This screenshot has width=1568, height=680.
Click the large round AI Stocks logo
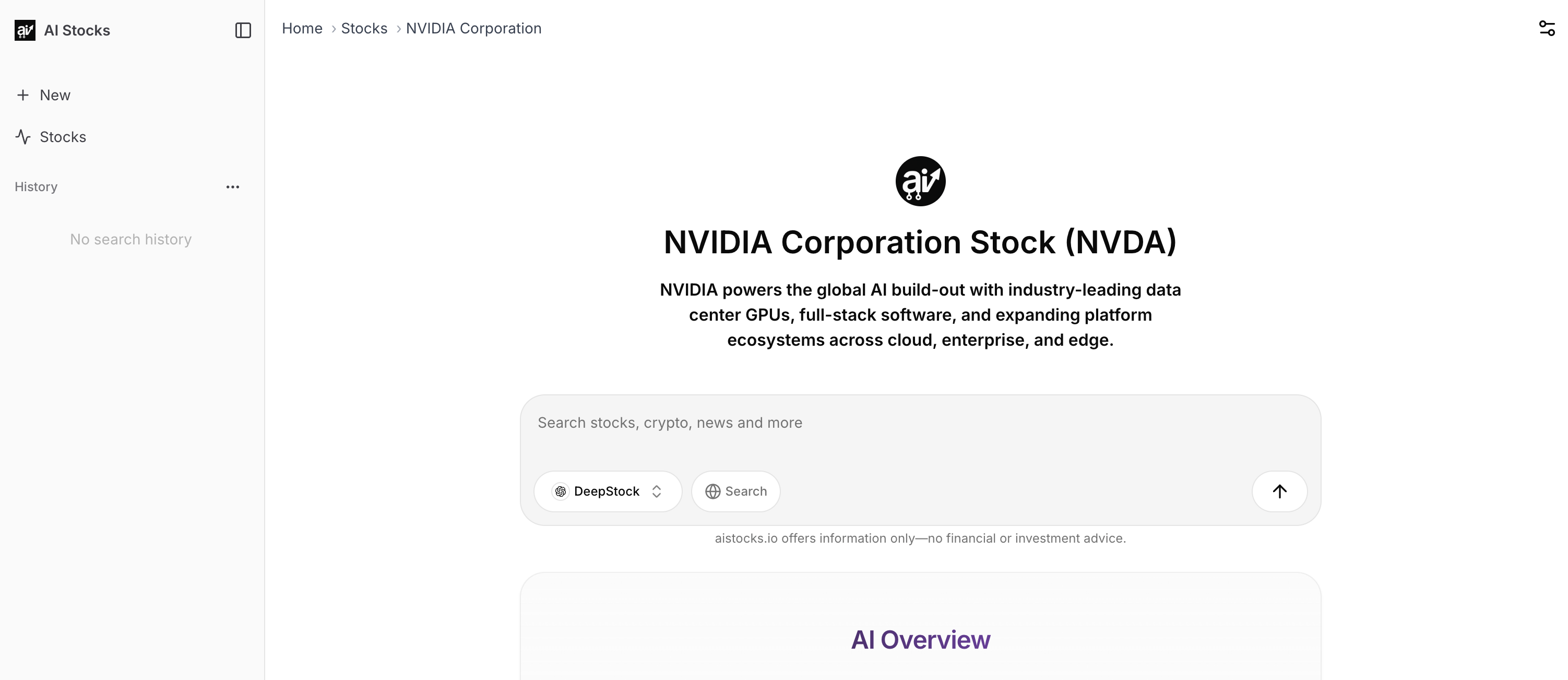pos(920,182)
